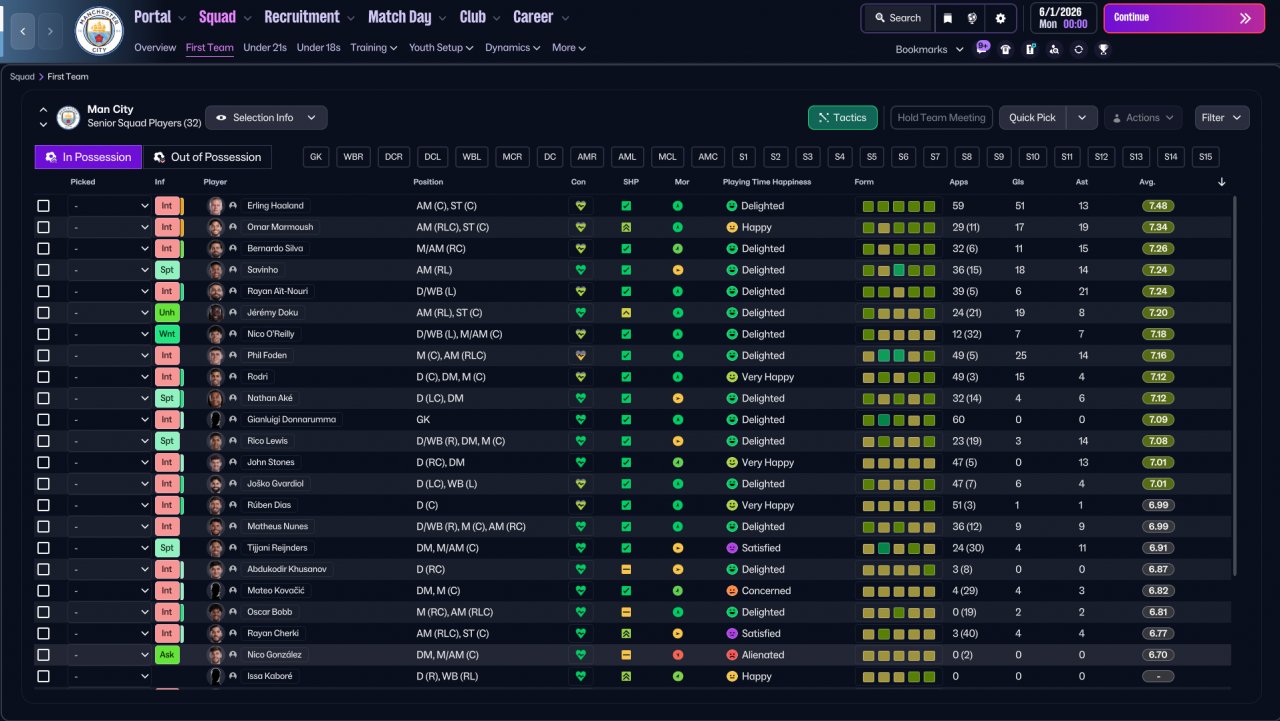Expand Picked dropdown for Phil Foden

[x=110, y=356]
